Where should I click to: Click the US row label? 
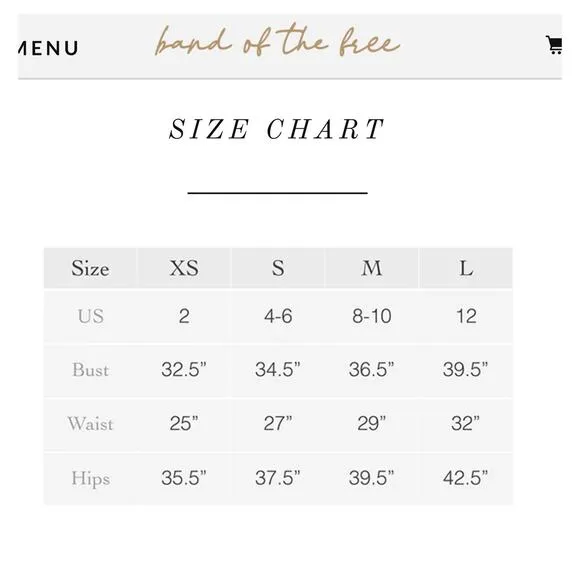tap(91, 317)
